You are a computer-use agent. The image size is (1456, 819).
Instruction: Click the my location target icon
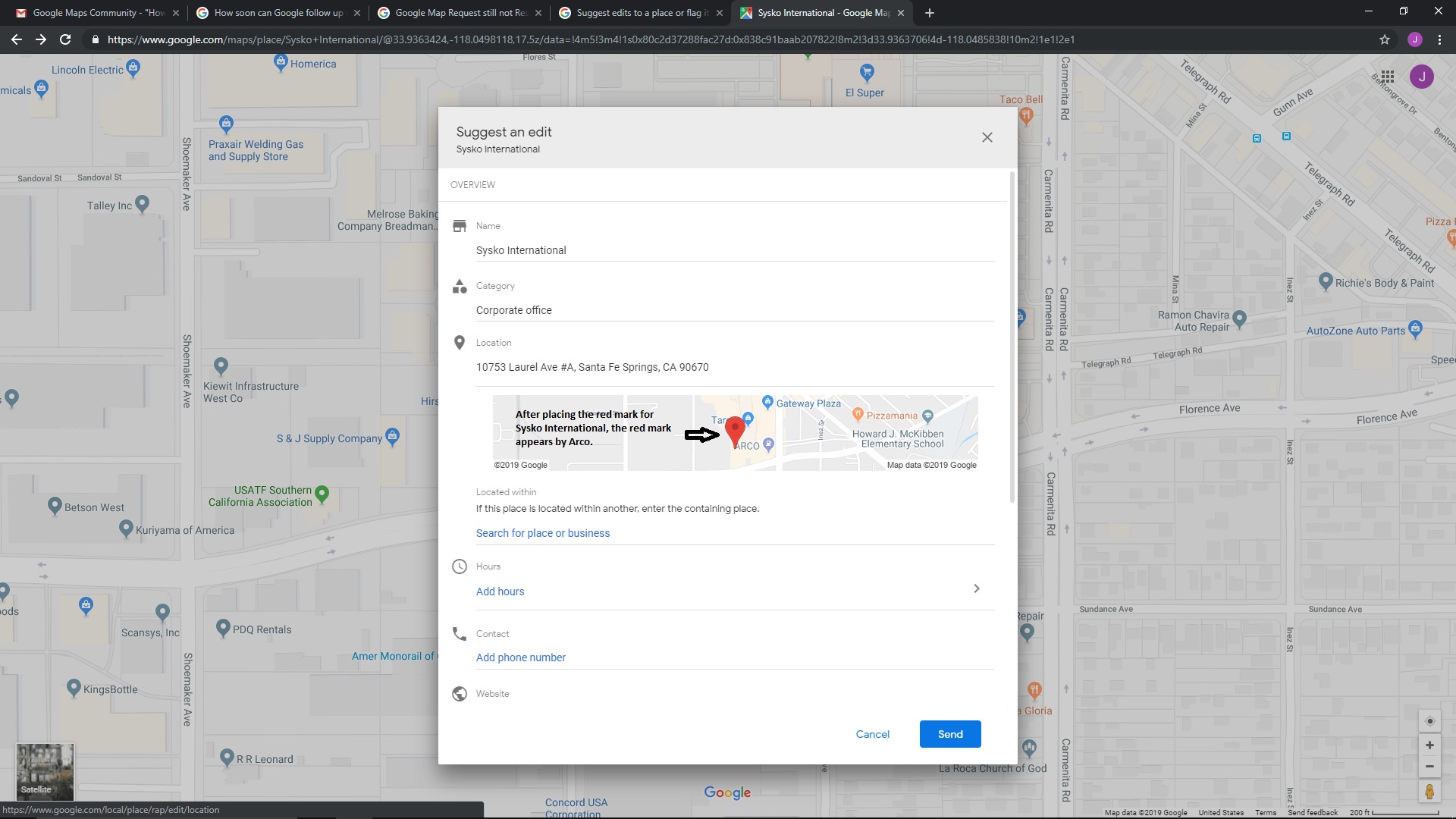click(1429, 721)
